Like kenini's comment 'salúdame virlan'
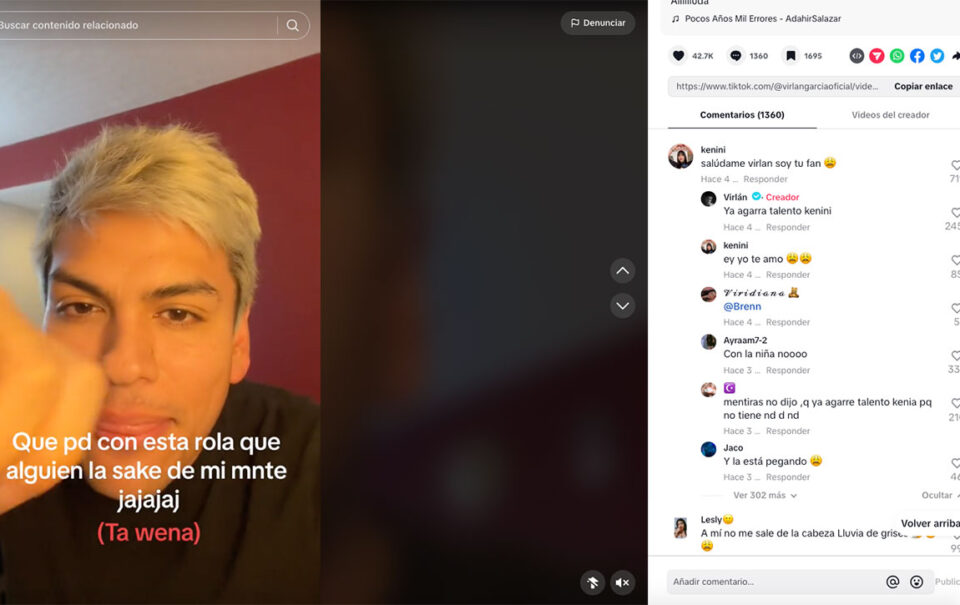Image resolution: width=960 pixels, height=605 pixels. [x=955, y=165]
